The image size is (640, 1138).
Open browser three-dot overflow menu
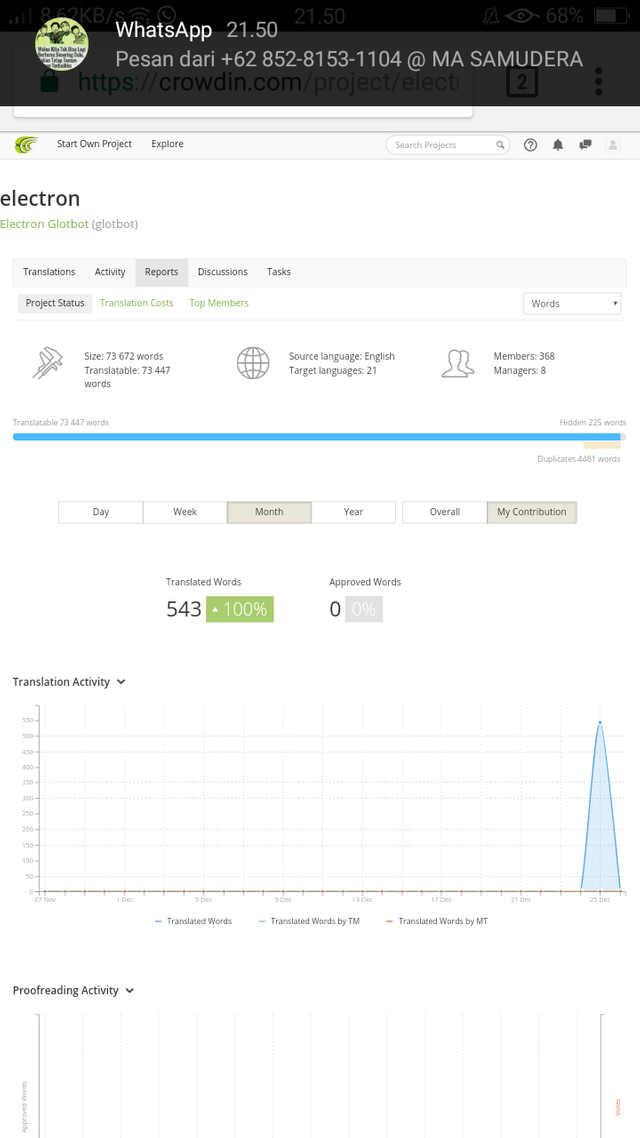point(599,82)
